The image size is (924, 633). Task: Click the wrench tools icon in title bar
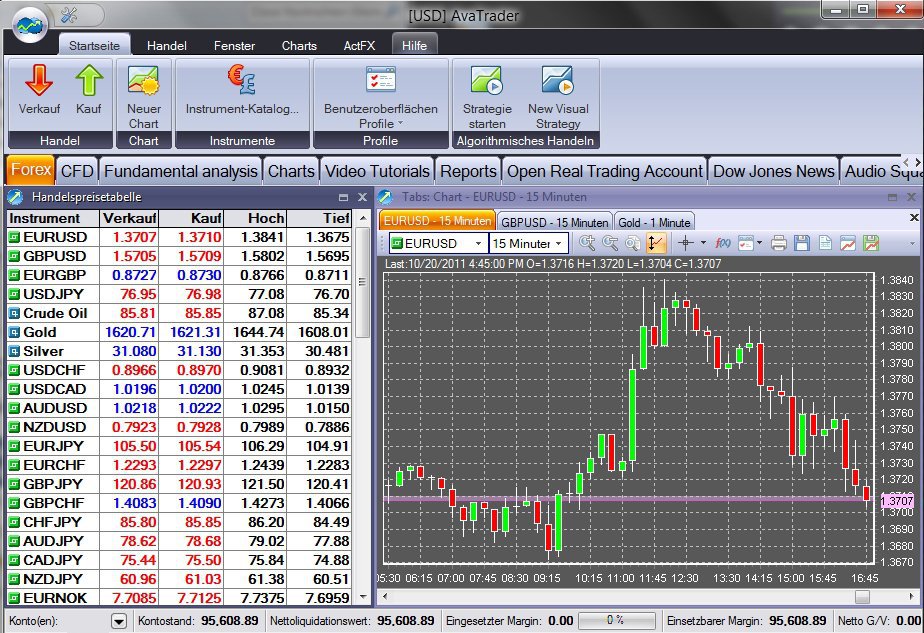70,15
